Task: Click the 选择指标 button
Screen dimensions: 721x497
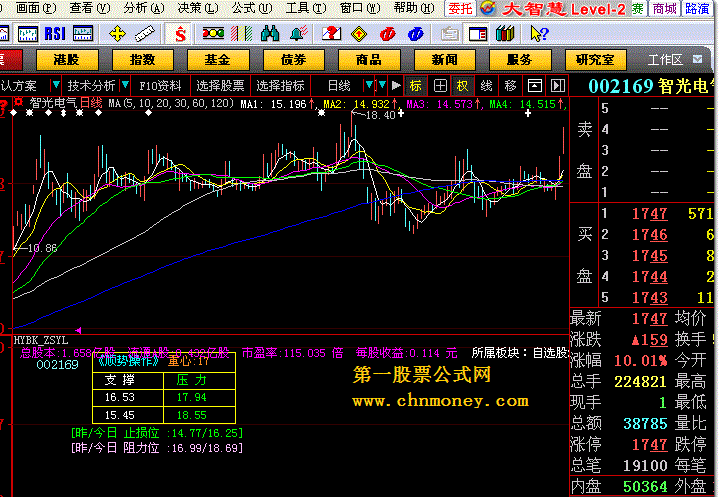Action: pyautogui.click(x=280, y=86)
